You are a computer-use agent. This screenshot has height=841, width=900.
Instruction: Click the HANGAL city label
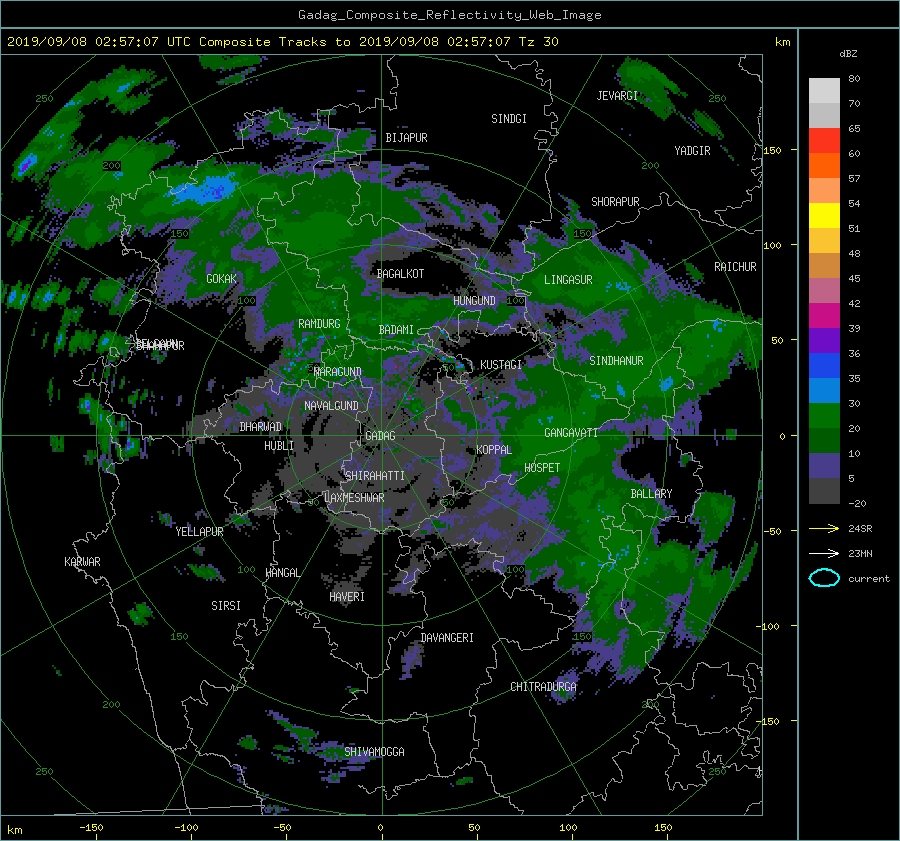(282, 573)
